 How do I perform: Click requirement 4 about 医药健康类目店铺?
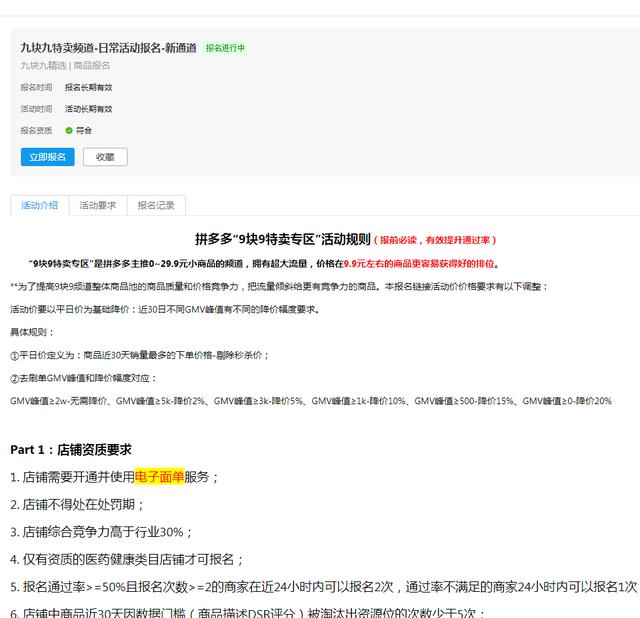[127, 559]
